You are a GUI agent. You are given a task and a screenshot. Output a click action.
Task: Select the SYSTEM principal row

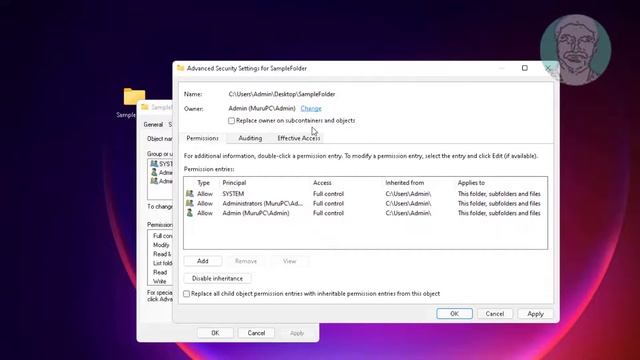pyautogui.click(x=365, y=194)
